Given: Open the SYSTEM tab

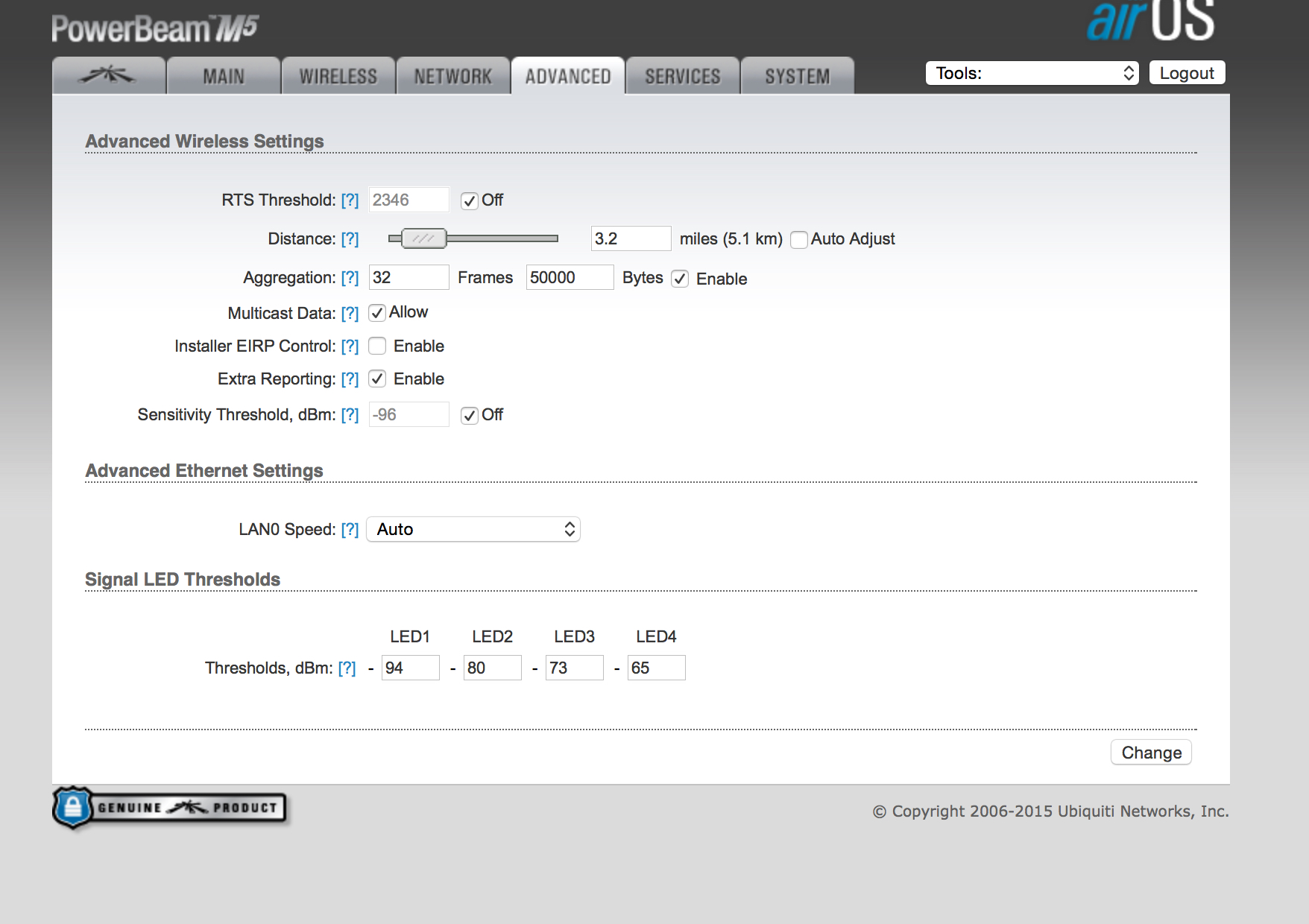Looking at the screenshot, I should [798, 75].
